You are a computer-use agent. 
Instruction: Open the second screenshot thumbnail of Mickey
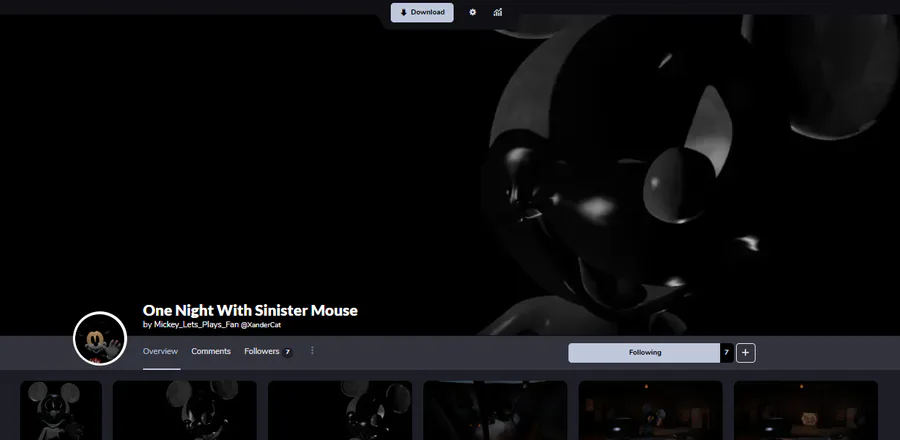(x=184, y=410)
